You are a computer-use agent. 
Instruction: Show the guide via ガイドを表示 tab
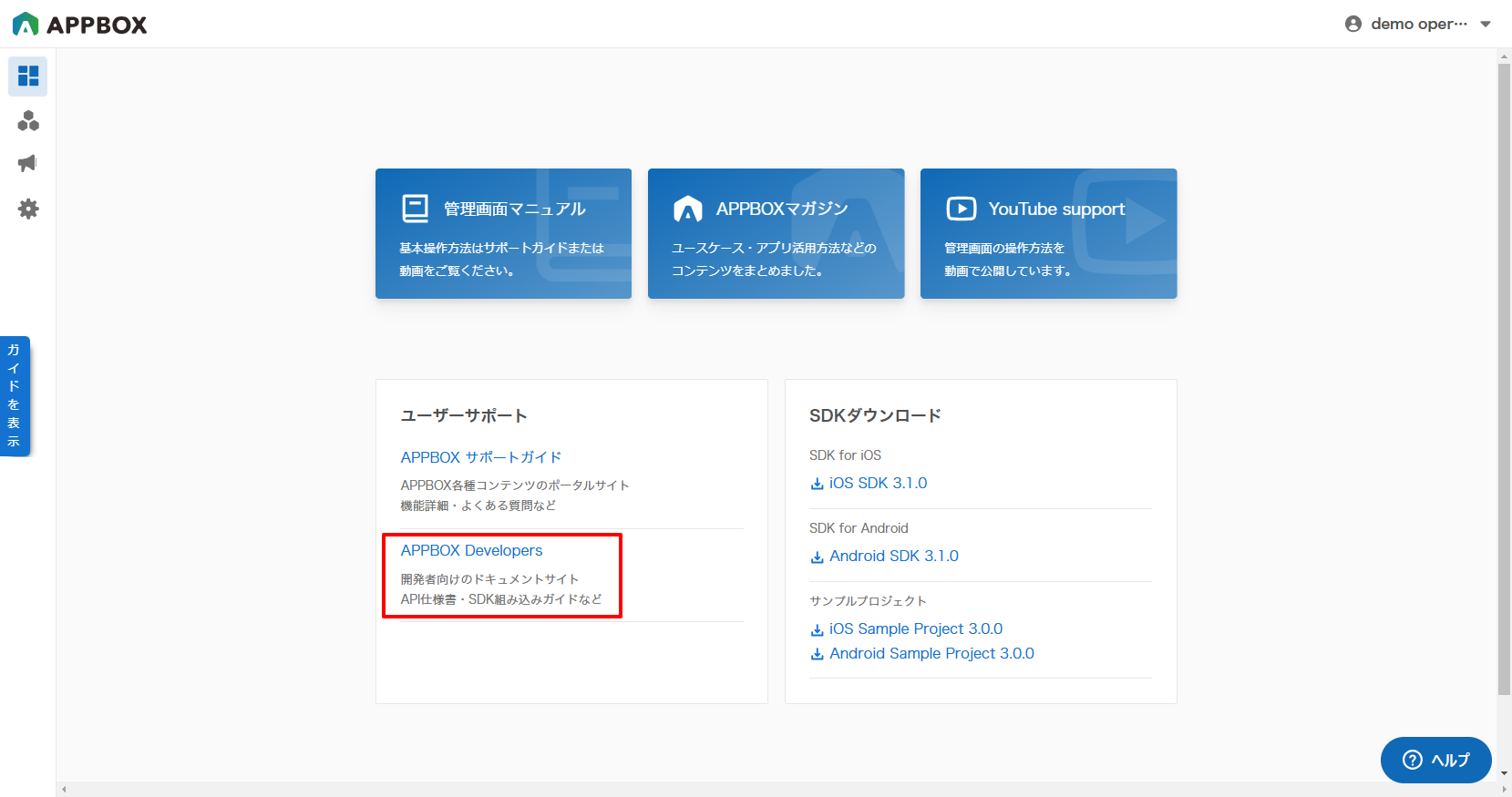(x=15, y=396)
